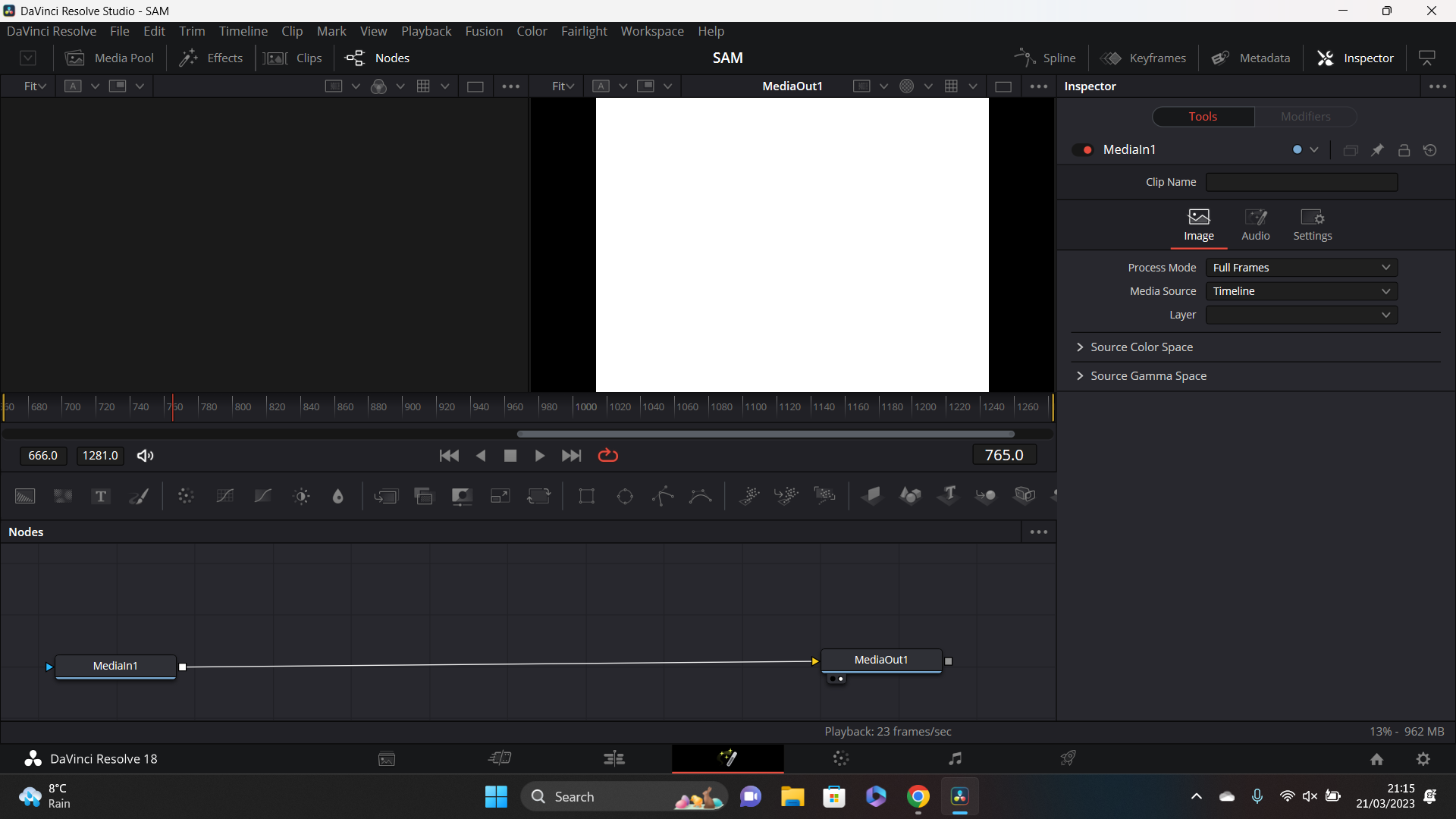The image size is (1456, 819).
Task: Select the Text tool in Fusion
Action: tap(101, 495)
